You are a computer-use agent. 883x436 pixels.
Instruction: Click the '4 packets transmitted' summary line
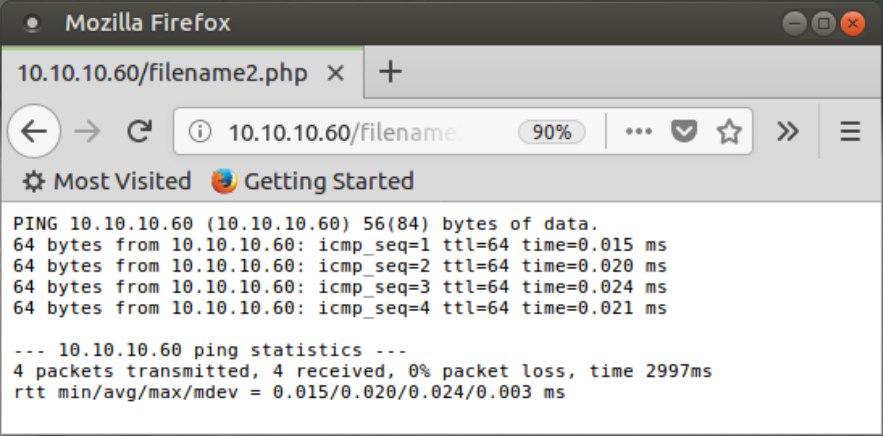[363, 371]
